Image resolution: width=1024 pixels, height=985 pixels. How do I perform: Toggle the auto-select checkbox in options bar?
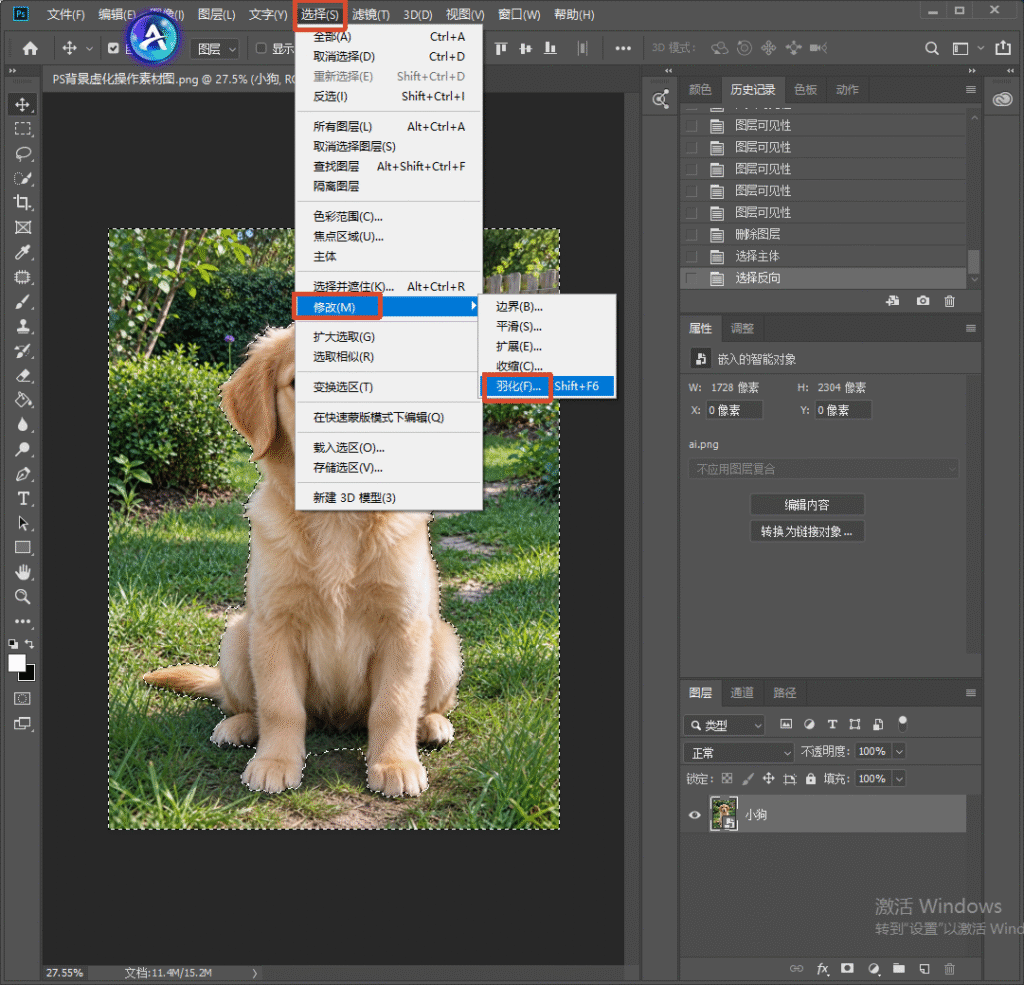(113, 48)
